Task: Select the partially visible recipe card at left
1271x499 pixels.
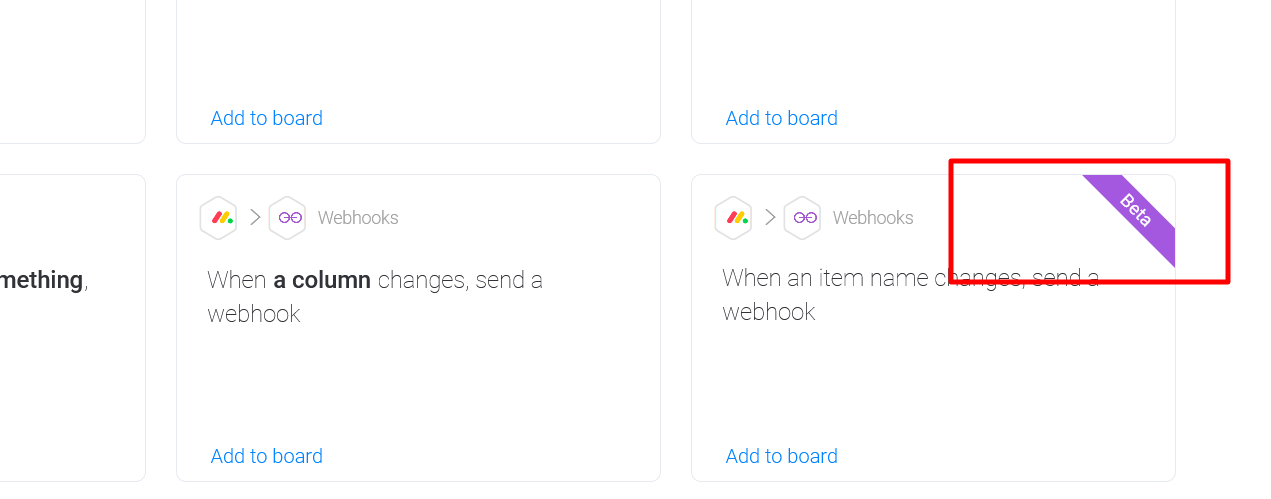Action: (x=72, y=328)
